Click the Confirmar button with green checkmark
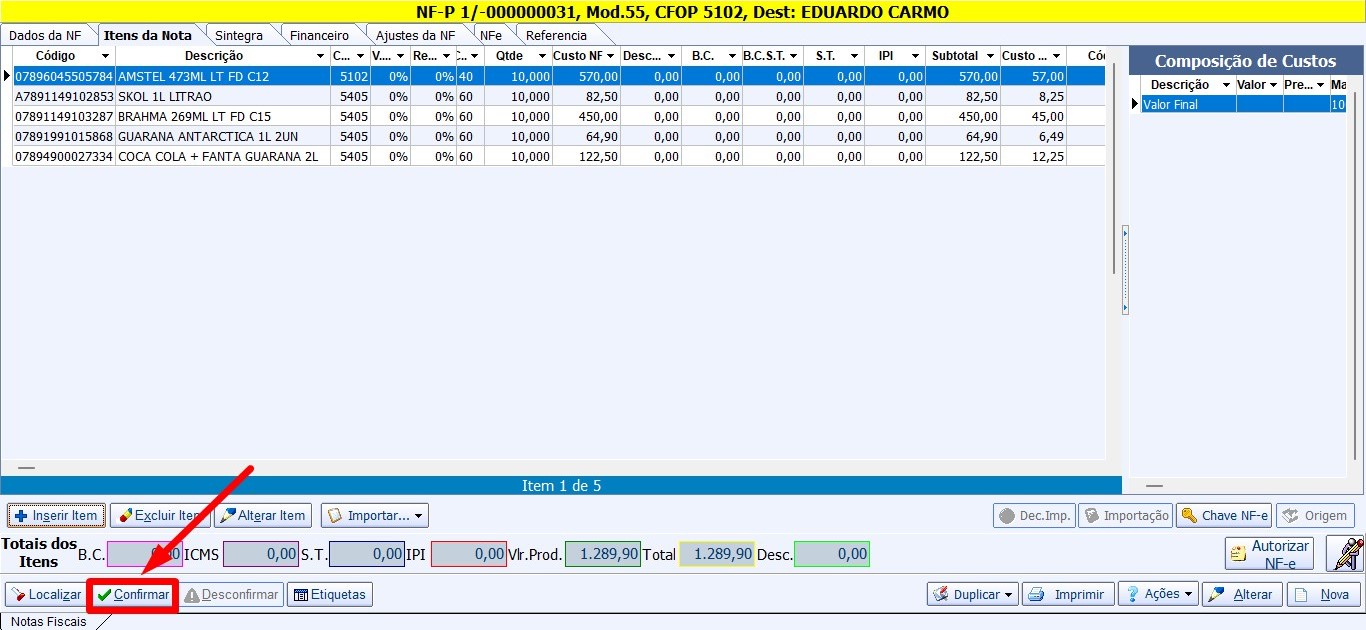 pyautogui.click(x=133, y=595)
